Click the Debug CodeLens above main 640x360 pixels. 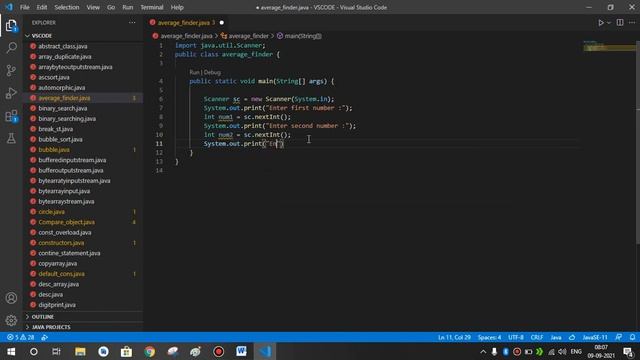[212, 72]
